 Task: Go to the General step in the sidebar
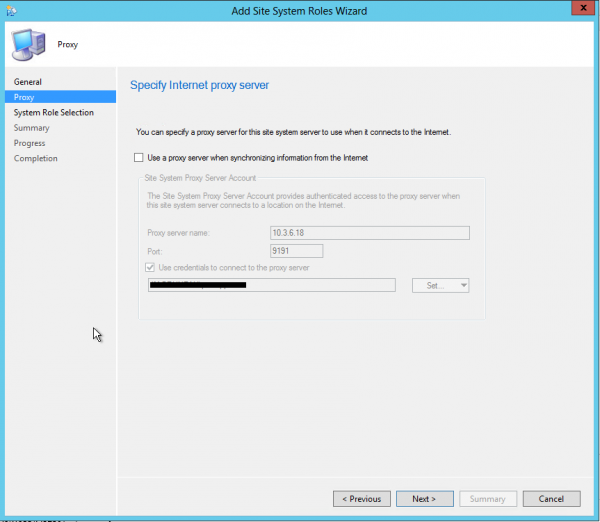pyautogui.click(x=28, y=82)
